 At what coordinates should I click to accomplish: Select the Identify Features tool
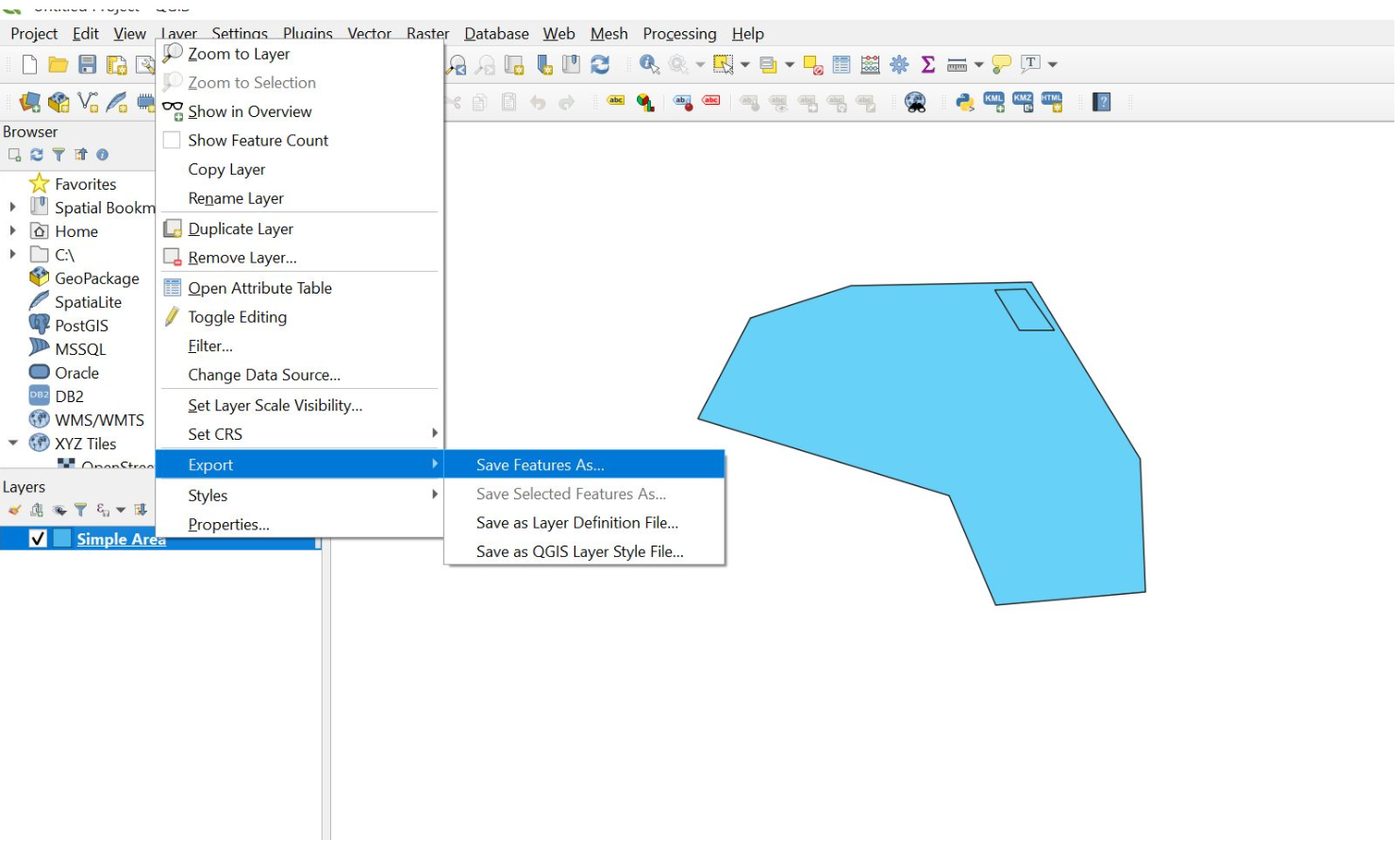click(x=650, y=64)
